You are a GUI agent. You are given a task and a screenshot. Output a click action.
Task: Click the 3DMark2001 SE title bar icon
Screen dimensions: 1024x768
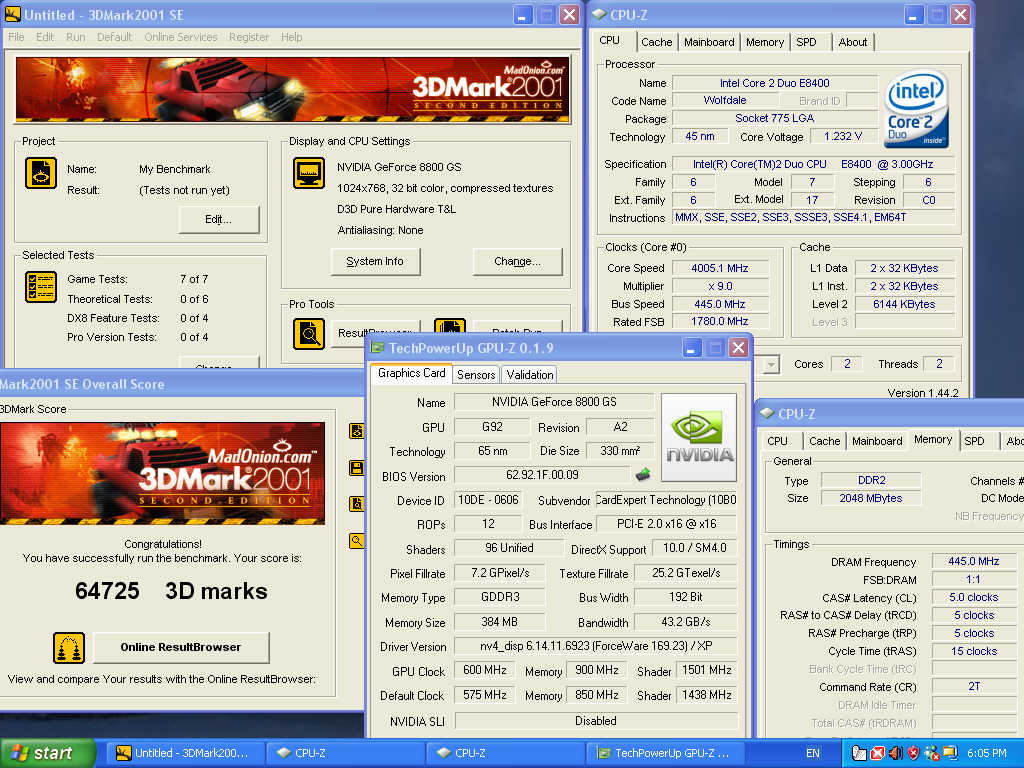pos(12,14)
